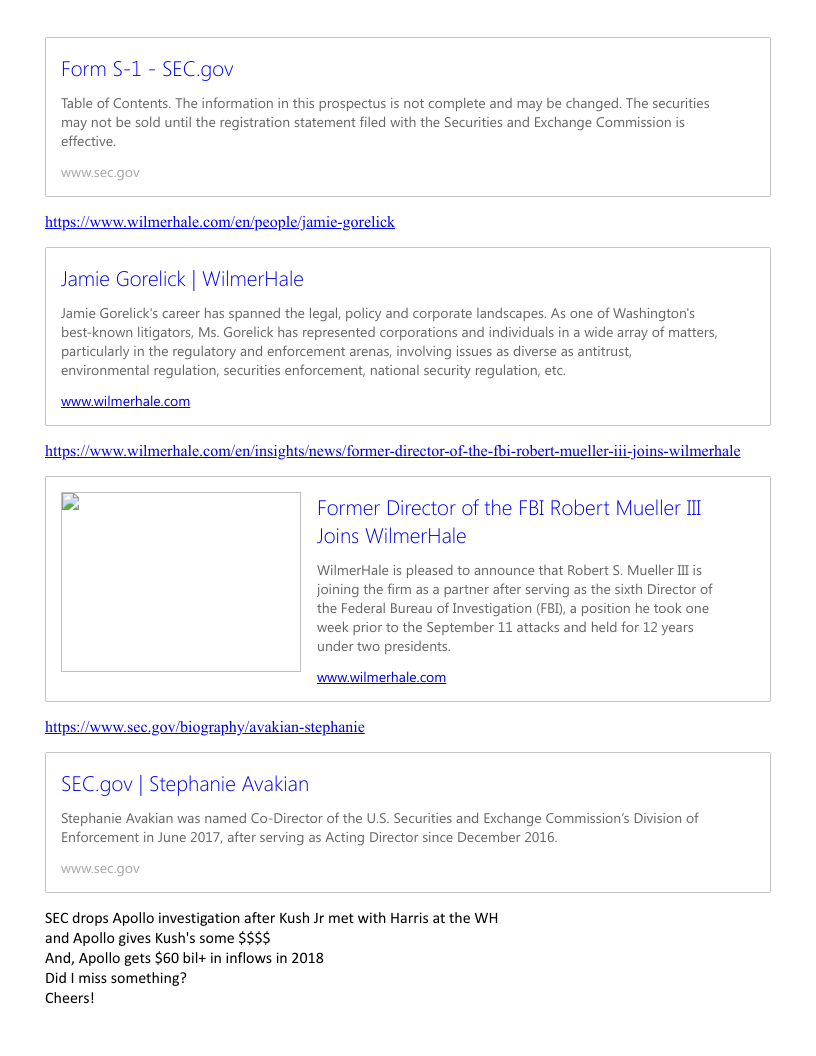Screen dimensions: 816x1056
Task: Click the broken image thumbnail in the Mueller card
Action: tap(181, 581)
